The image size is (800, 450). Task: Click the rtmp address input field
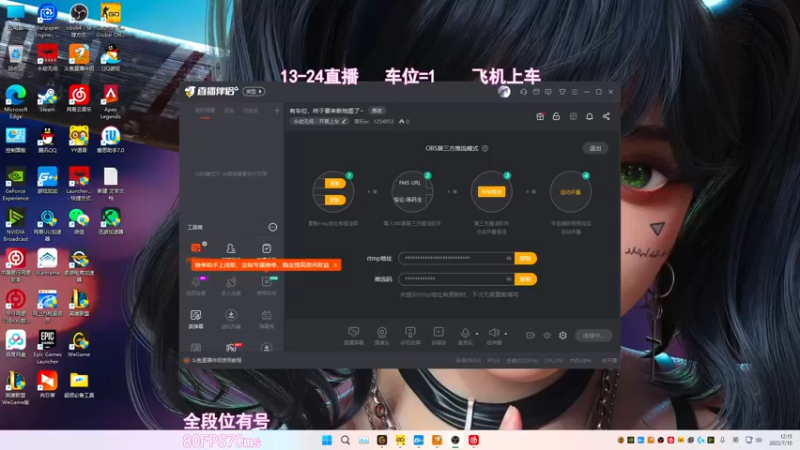coord(456,258)
